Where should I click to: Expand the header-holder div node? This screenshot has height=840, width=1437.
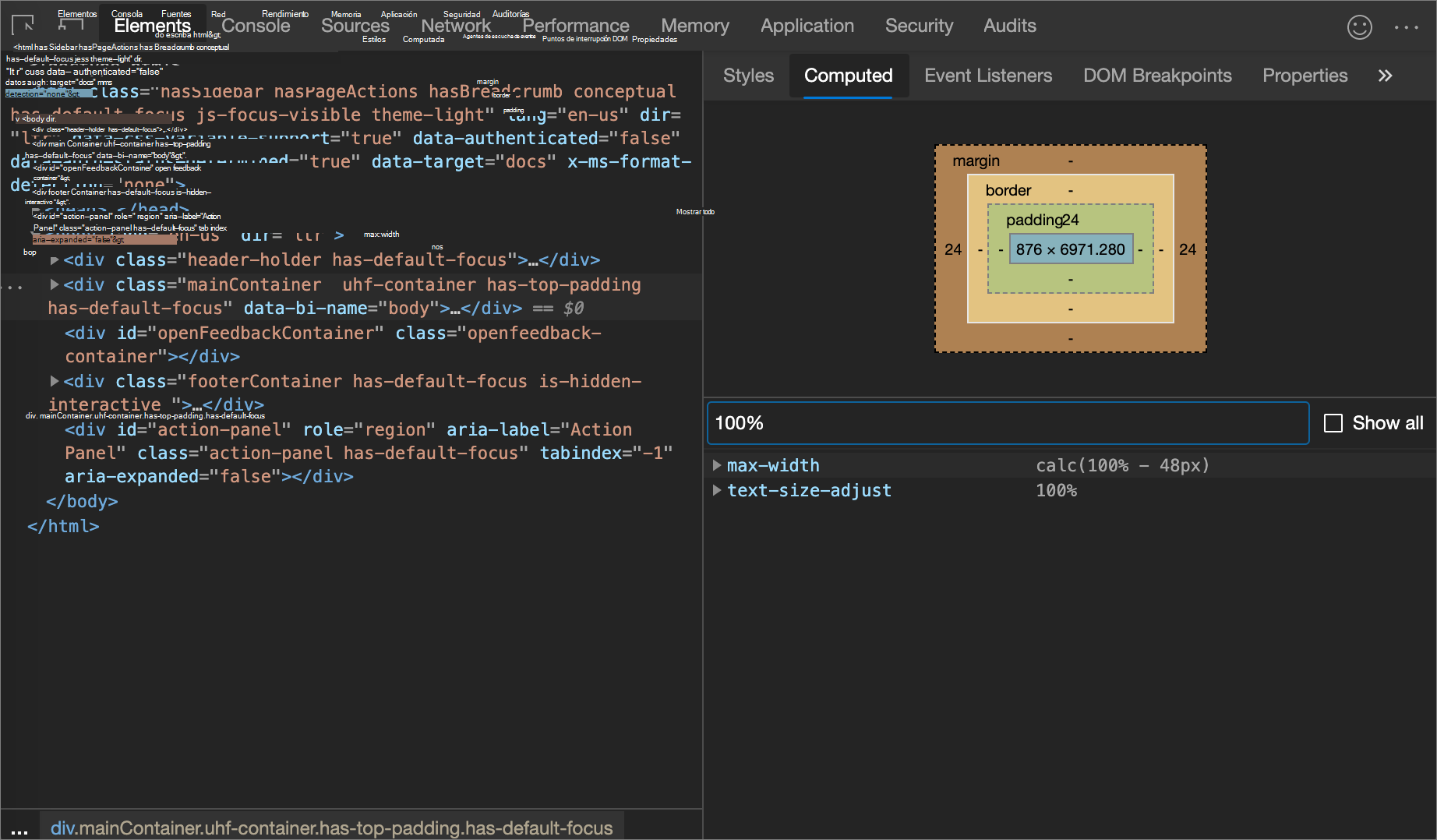[55, 260]
